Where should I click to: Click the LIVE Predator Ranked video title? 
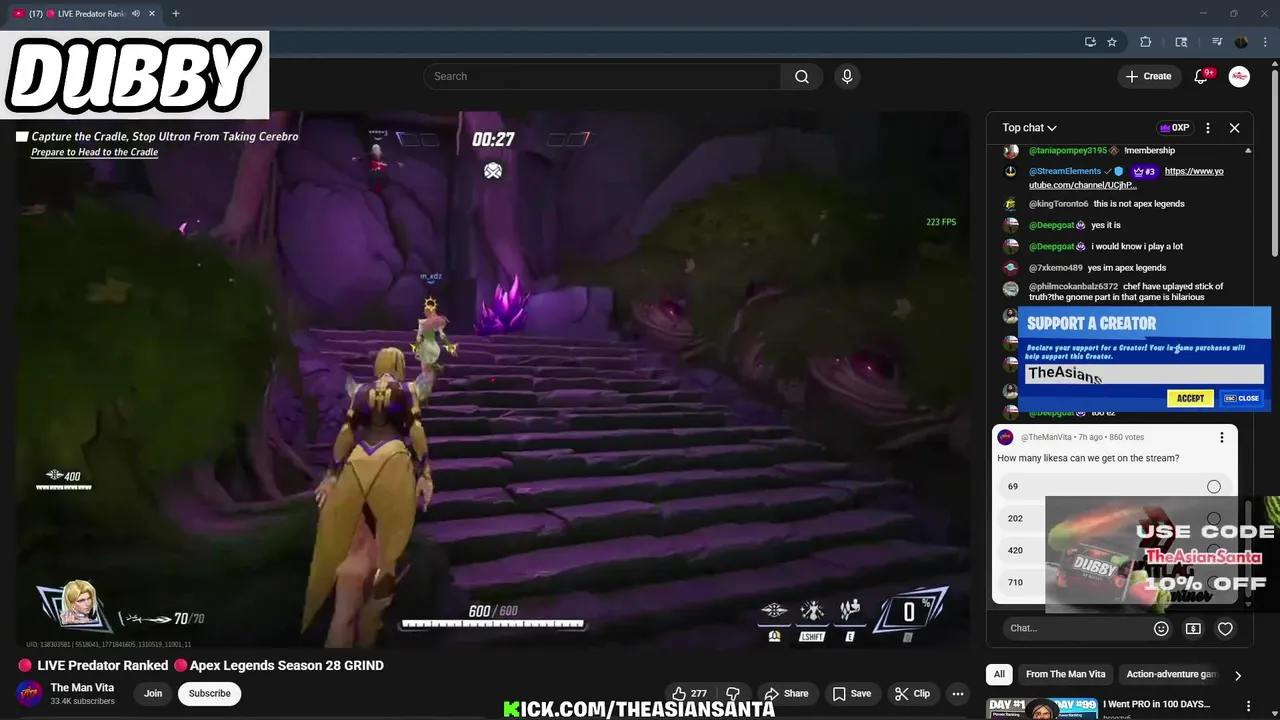(201, 665)
